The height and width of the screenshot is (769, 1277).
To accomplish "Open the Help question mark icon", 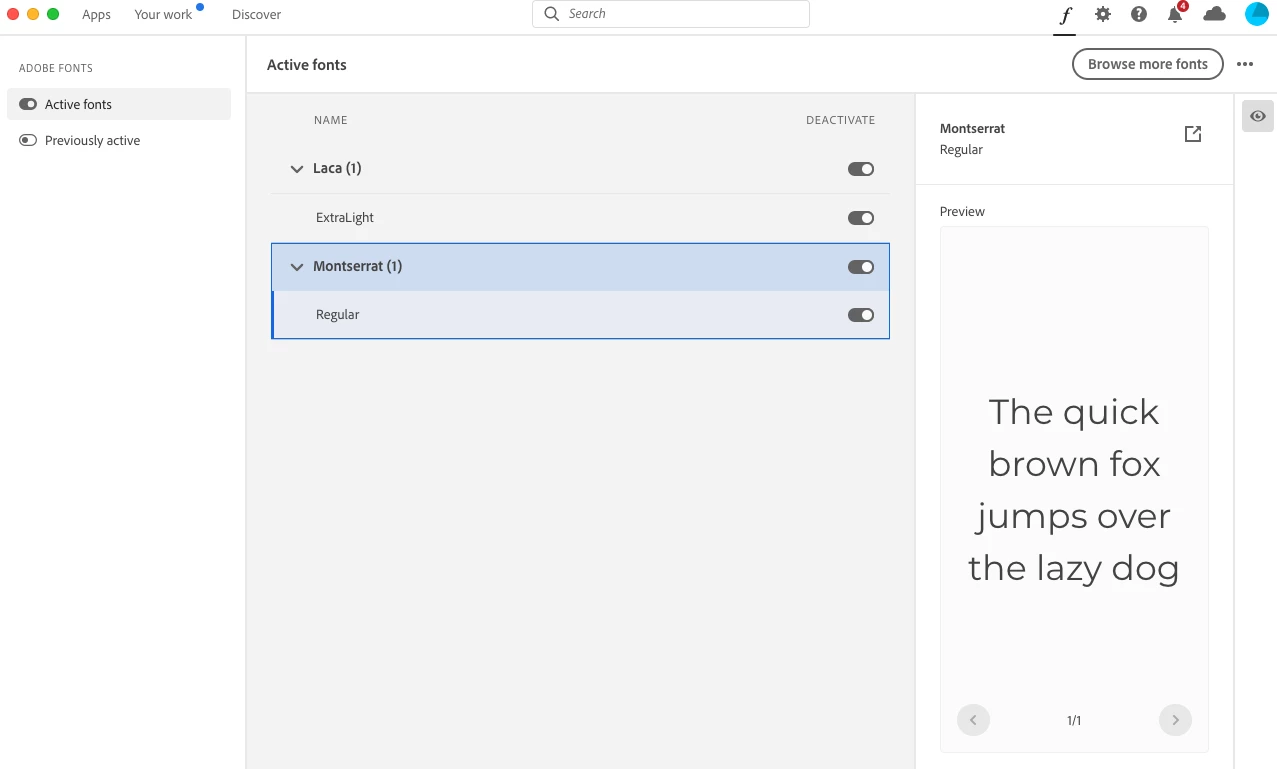I will tap(1139, 14).
